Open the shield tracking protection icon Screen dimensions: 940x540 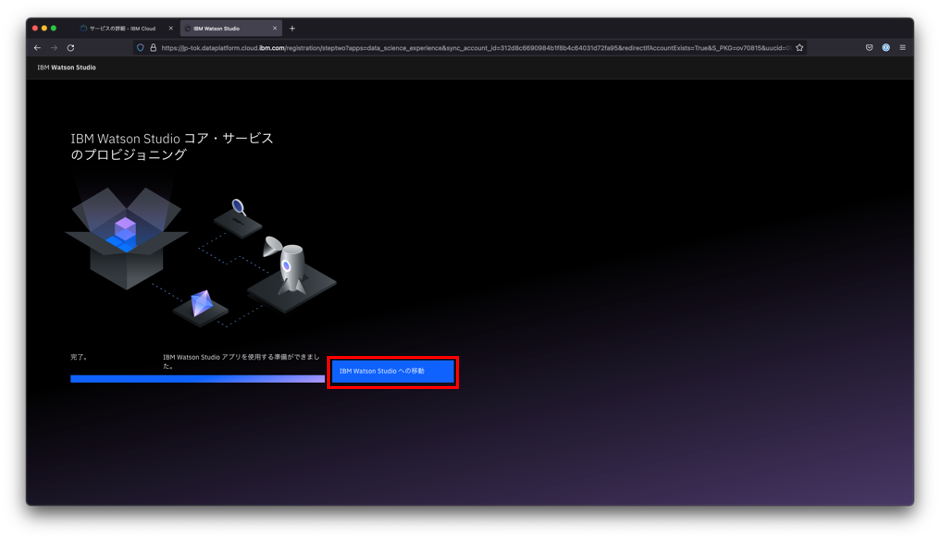click(140, 48)
